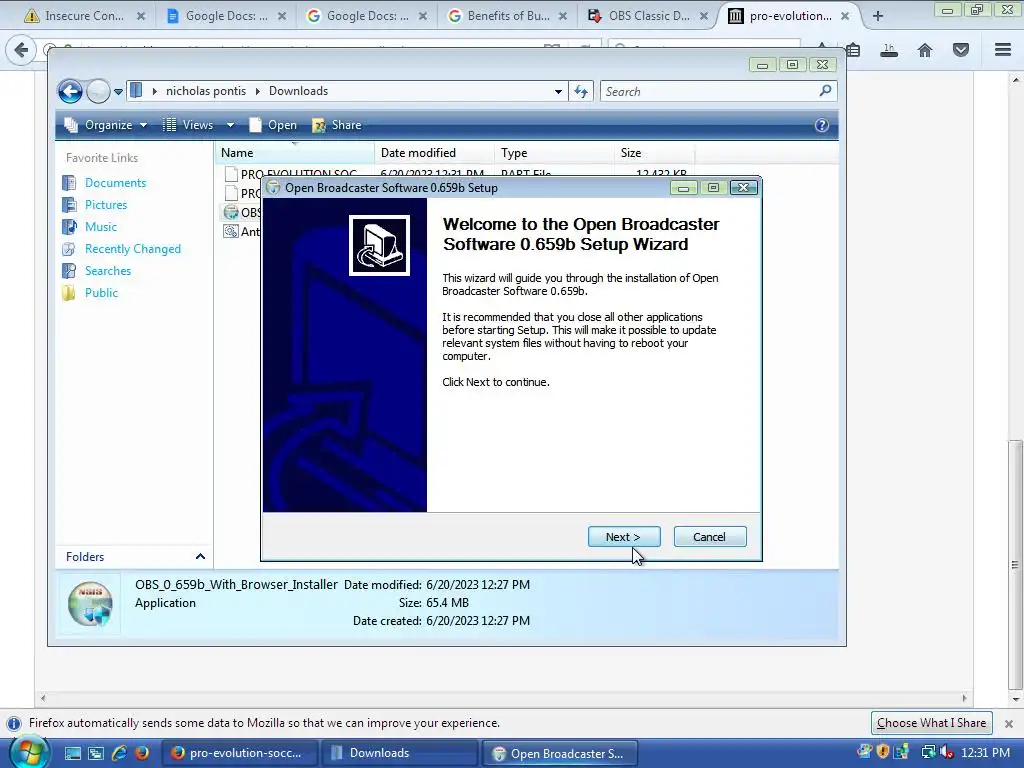Viewport: 1024px width, 768px height.
Task: Switch to the 'Insecure Con...' Firefox tab
Action: [85, 16]
